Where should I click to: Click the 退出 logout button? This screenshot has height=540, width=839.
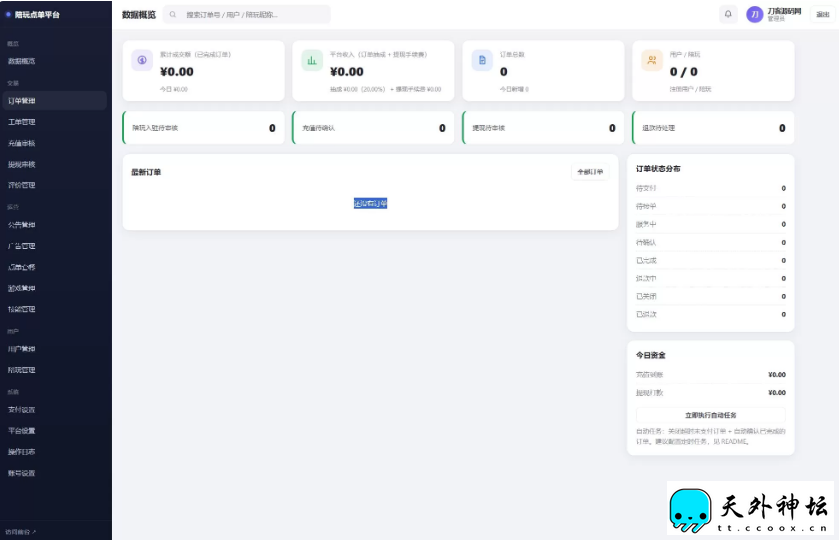pos(822,14)
